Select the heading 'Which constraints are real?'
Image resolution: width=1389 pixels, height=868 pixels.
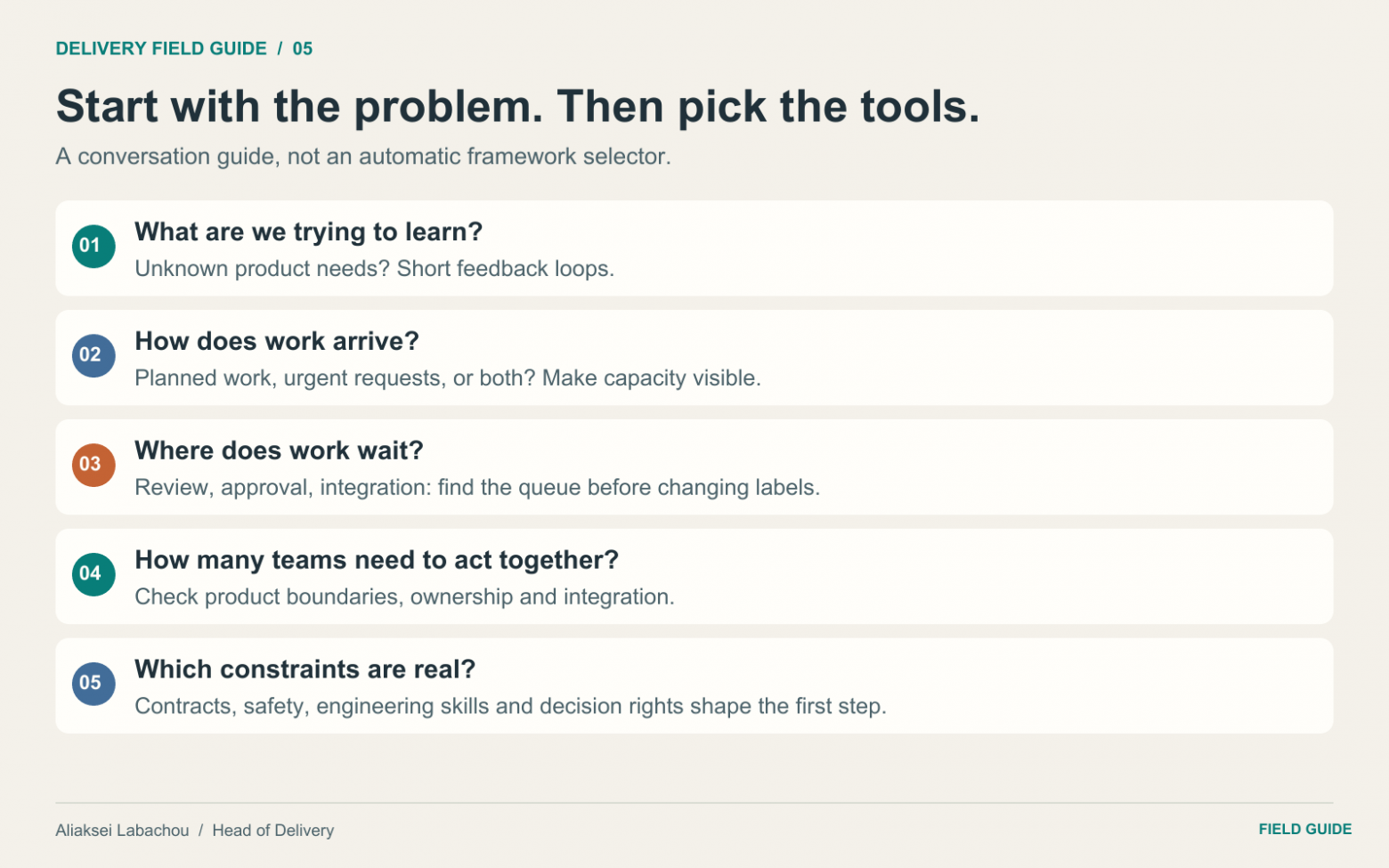pyautogui.click(x=305, y=669)
